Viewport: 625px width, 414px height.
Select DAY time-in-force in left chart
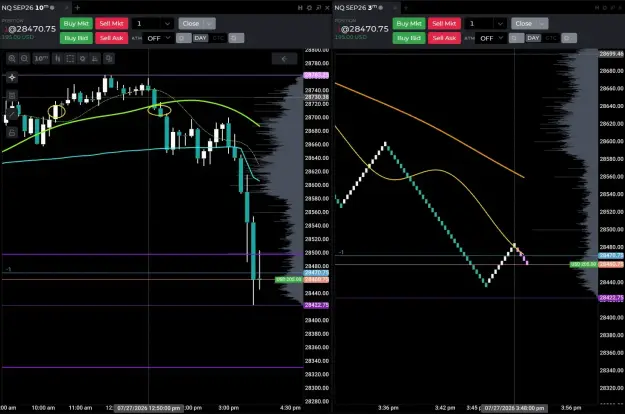point(200,38)
